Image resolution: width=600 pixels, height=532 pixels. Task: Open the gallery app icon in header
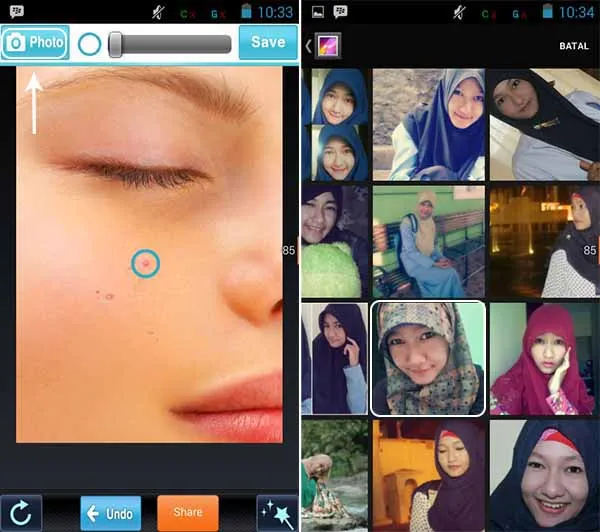(328, 46)
